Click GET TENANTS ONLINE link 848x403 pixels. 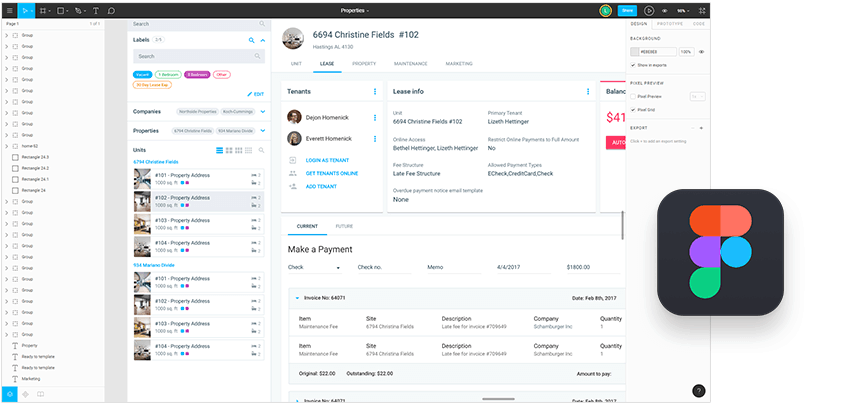[332, 174]
